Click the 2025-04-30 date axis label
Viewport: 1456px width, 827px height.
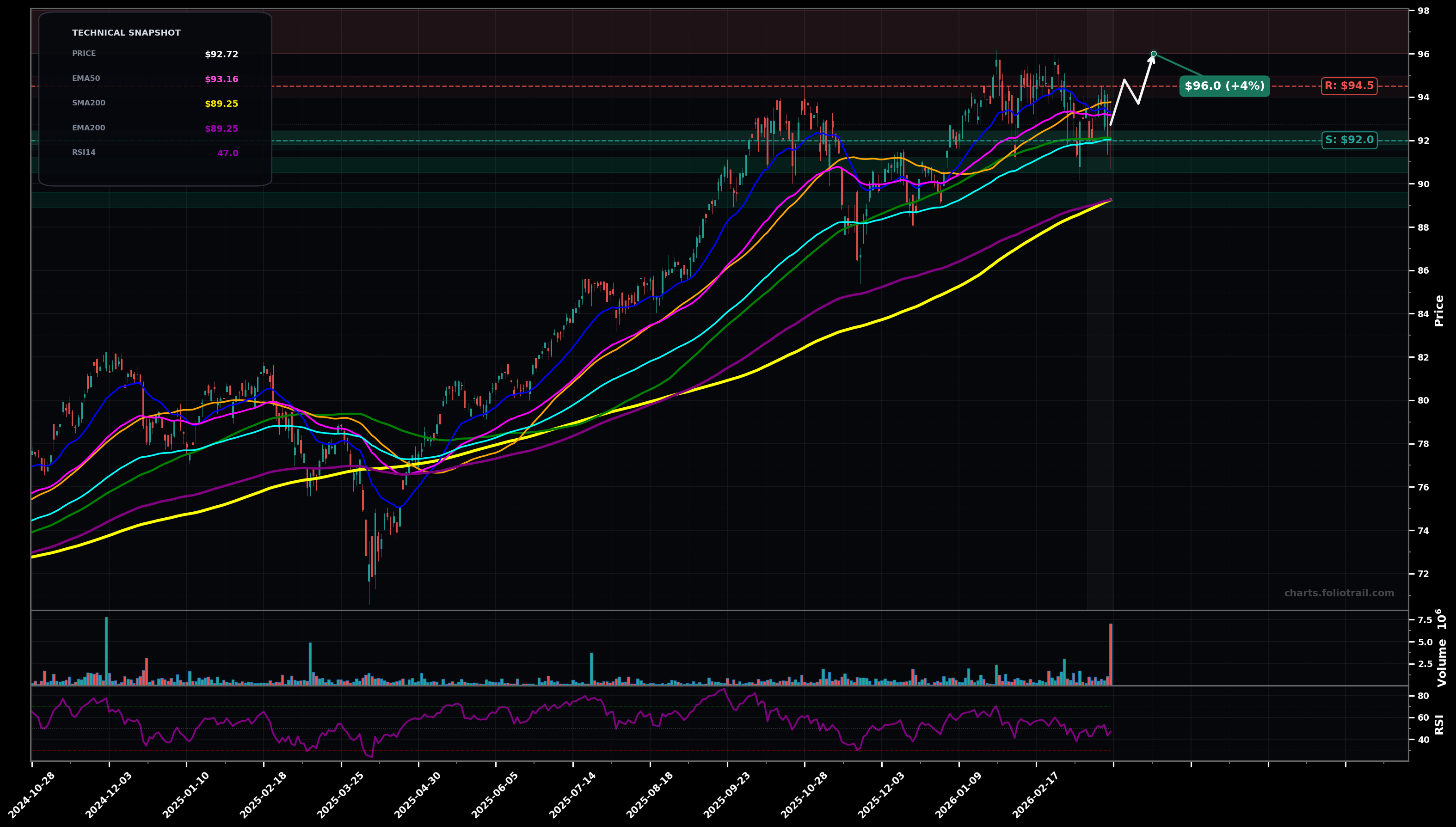417,795
